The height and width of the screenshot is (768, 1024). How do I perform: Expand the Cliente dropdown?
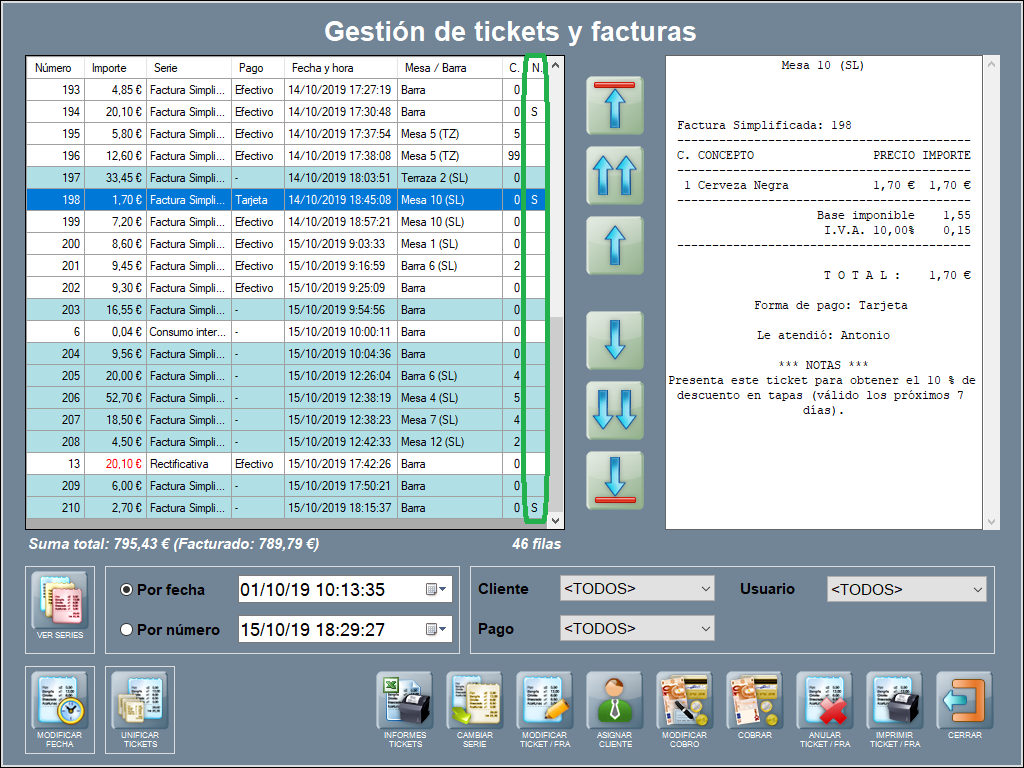(x=637, y=589)
